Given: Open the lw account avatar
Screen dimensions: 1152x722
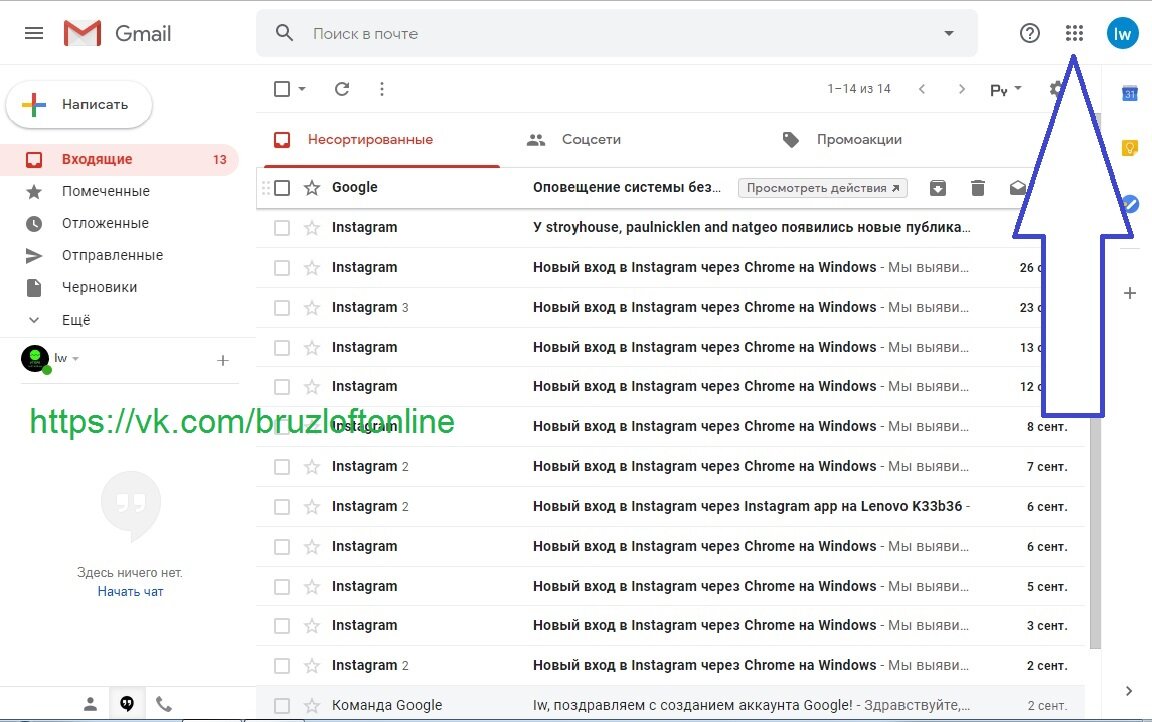Looking at the screenshot, I should pos(1122,33).
